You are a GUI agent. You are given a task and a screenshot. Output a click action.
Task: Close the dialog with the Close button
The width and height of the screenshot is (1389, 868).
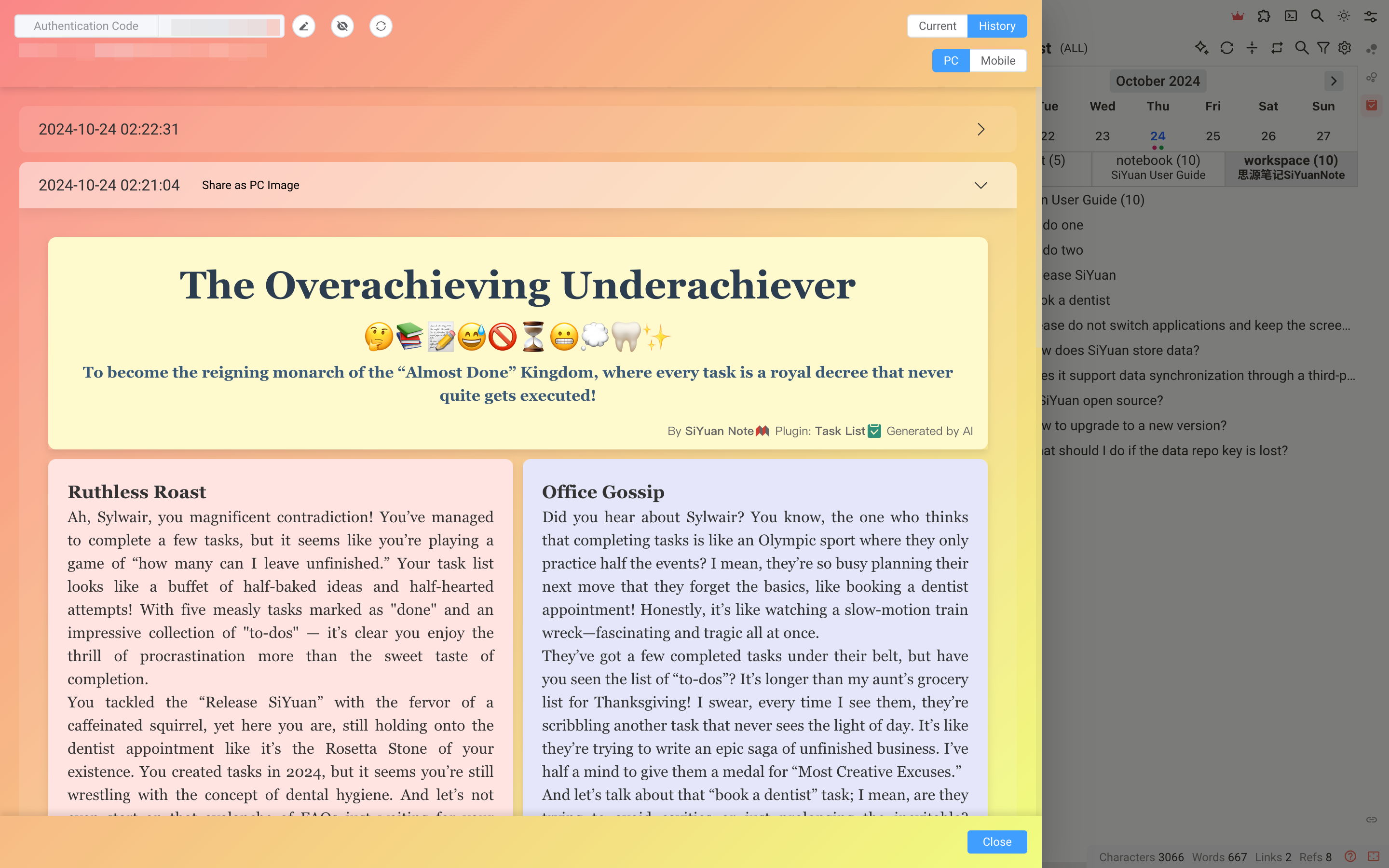(996, 841)
